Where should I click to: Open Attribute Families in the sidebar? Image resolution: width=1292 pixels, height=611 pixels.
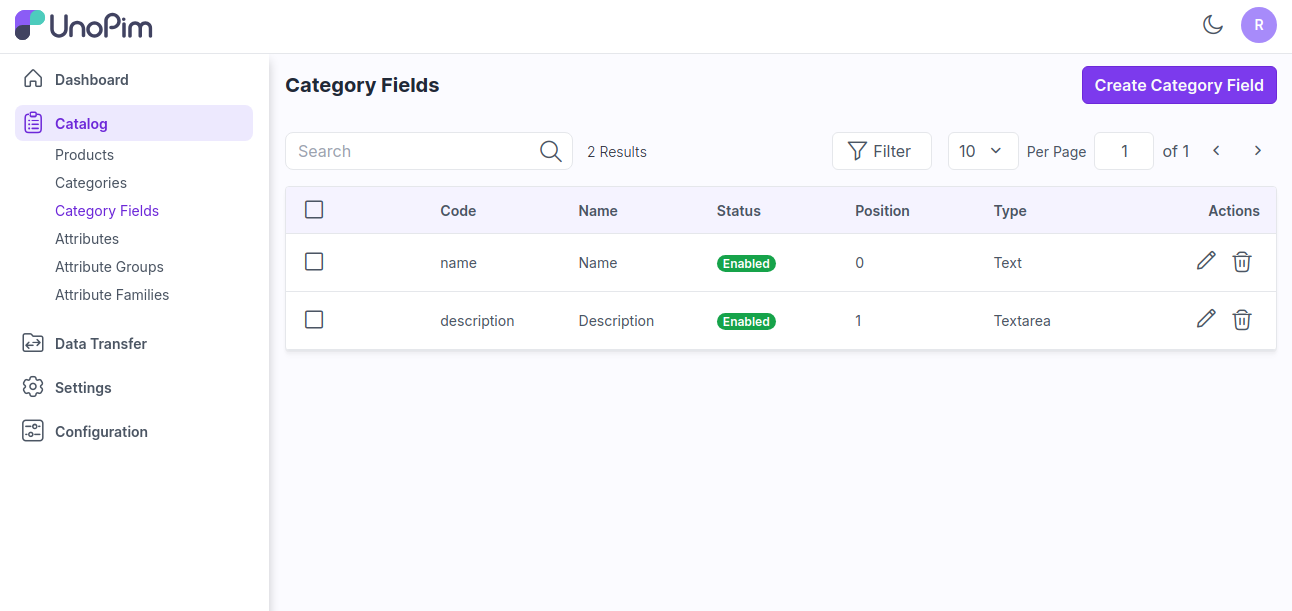112,295
